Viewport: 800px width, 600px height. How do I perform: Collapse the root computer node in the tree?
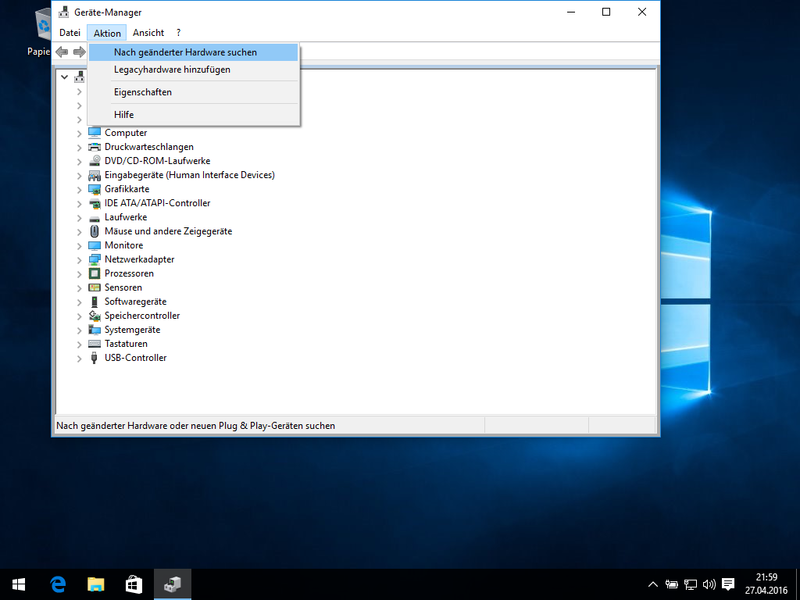pos(64,76)
